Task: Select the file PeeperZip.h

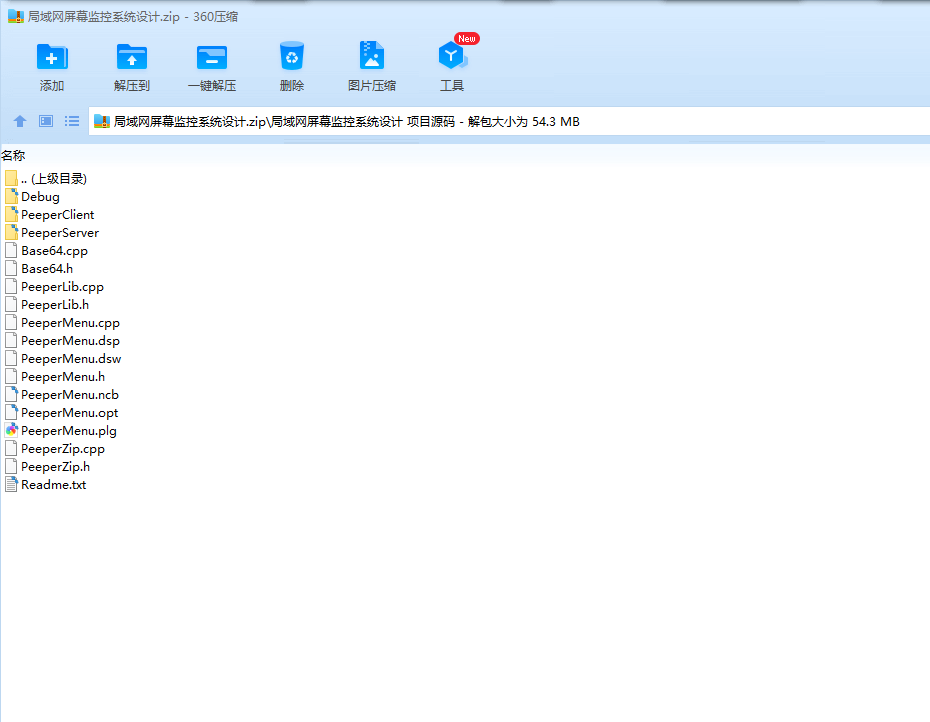Action: (48, 466)
